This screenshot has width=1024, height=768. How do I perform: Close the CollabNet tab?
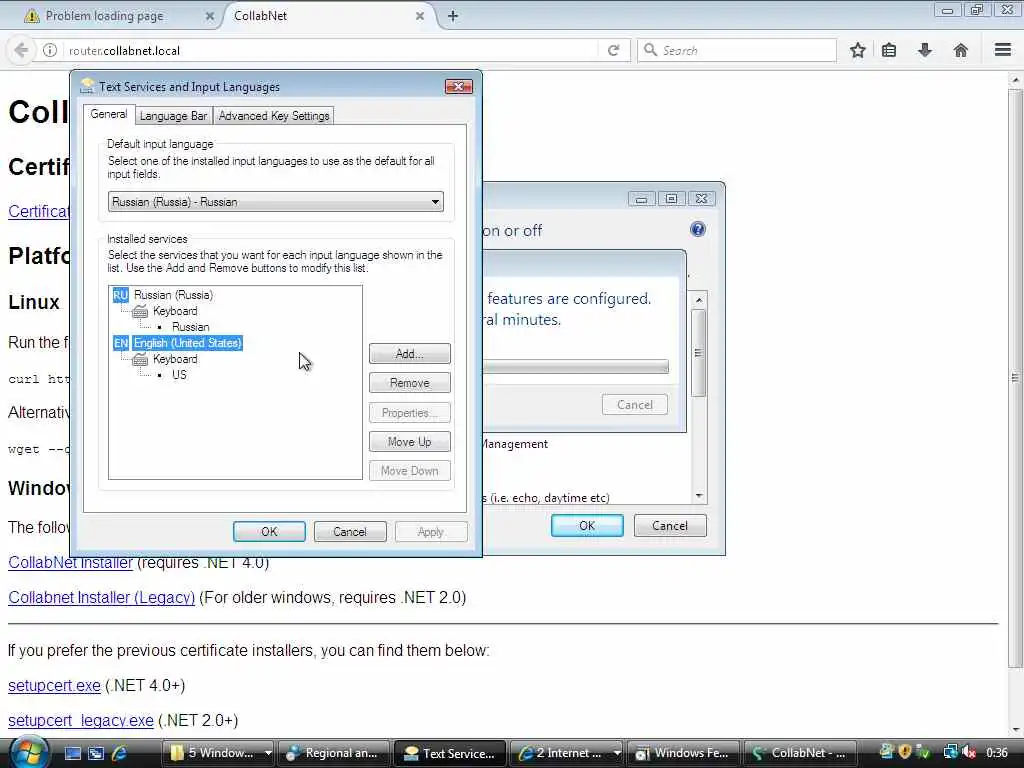[x=420, y=16]
